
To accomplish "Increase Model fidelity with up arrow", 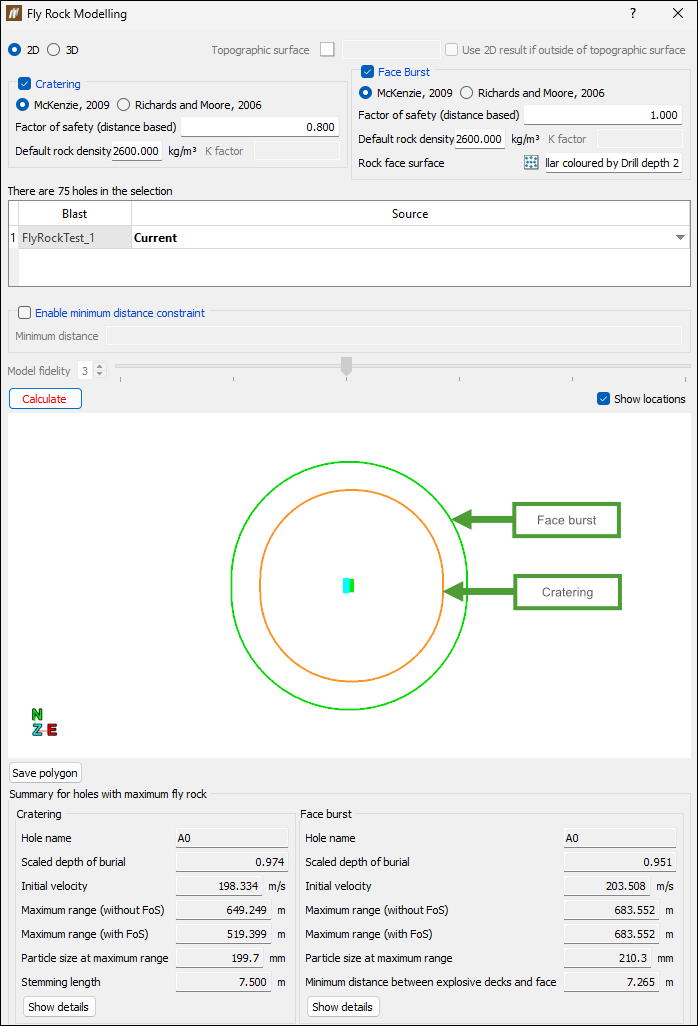I will click(99, 367).
